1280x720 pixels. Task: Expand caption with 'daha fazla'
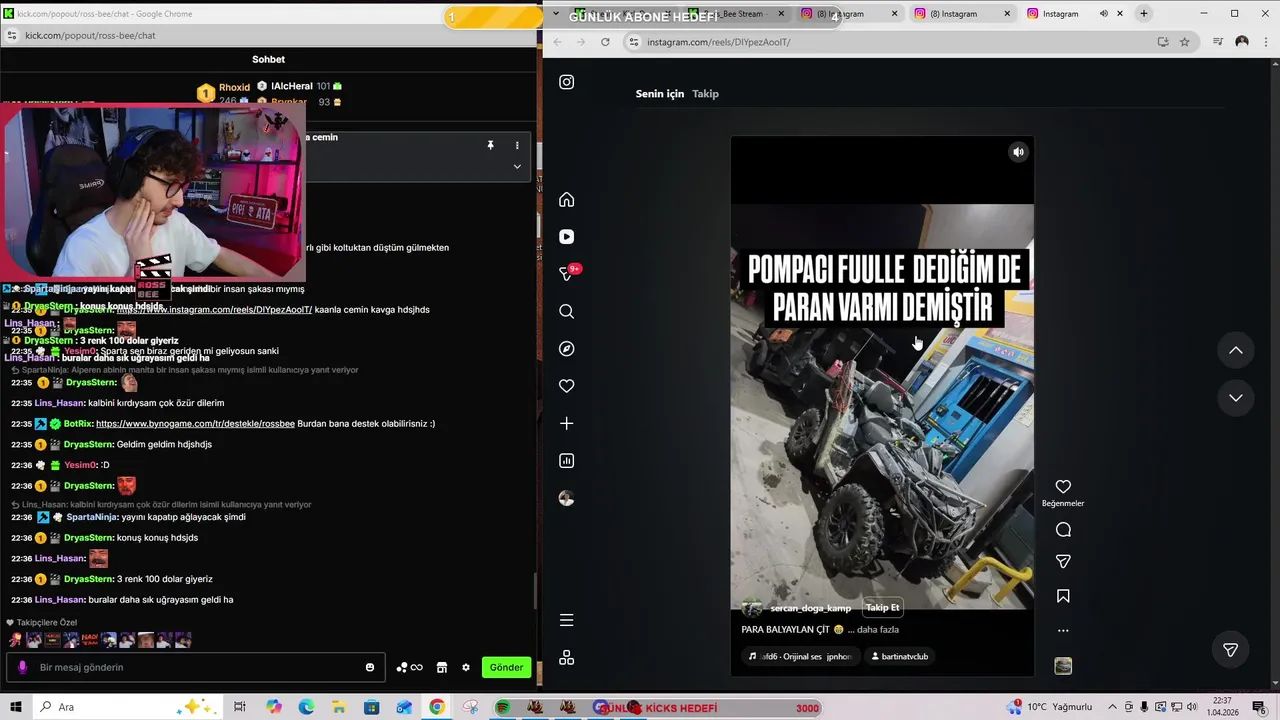878,630
